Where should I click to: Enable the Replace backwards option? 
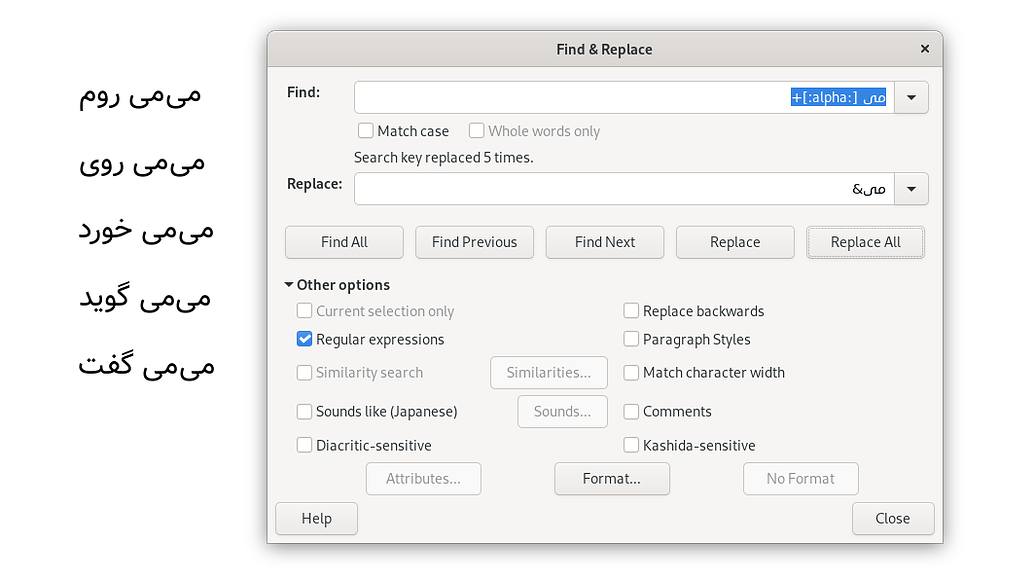(631, 311)
